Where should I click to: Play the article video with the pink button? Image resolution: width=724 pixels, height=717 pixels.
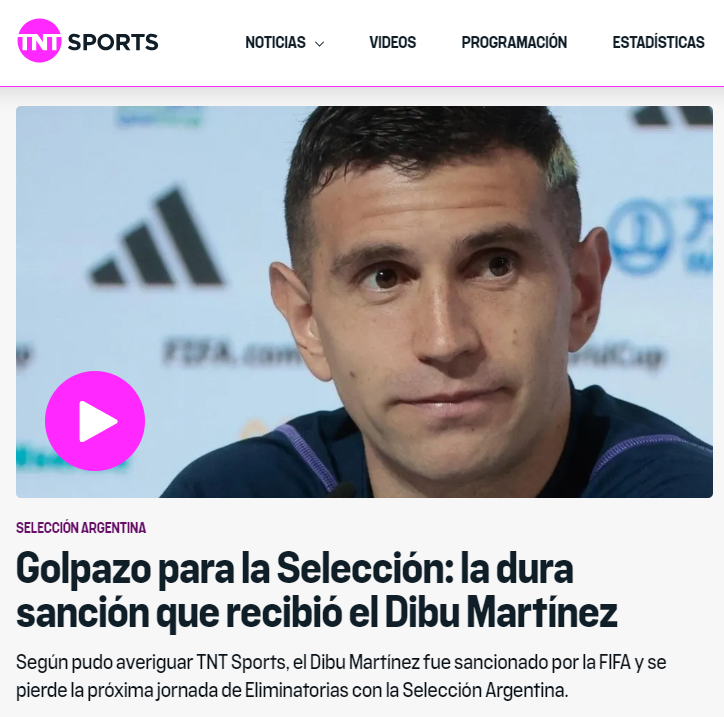[x=95, y=421]
